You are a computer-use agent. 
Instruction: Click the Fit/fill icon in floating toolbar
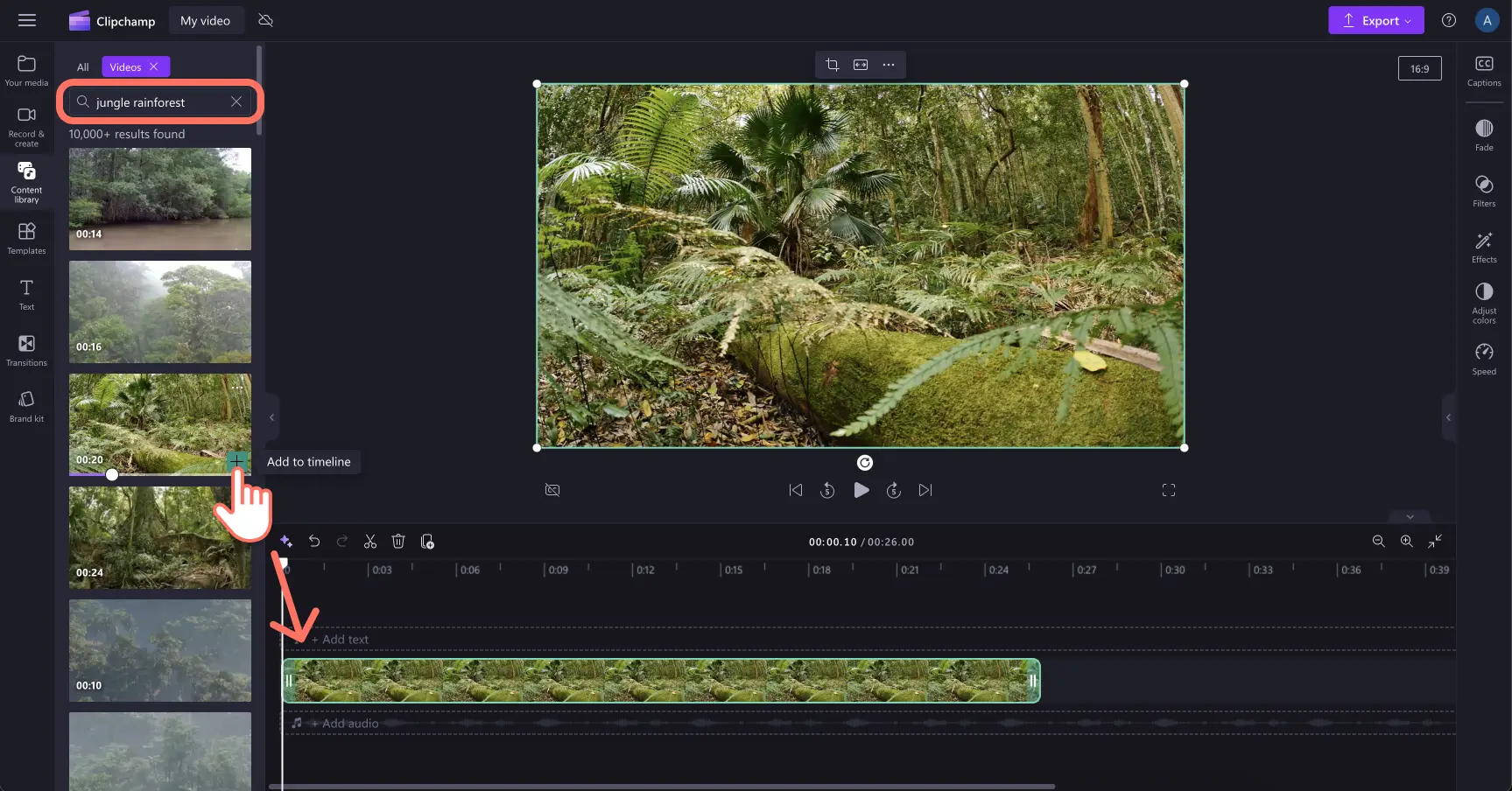pos(861,65)
